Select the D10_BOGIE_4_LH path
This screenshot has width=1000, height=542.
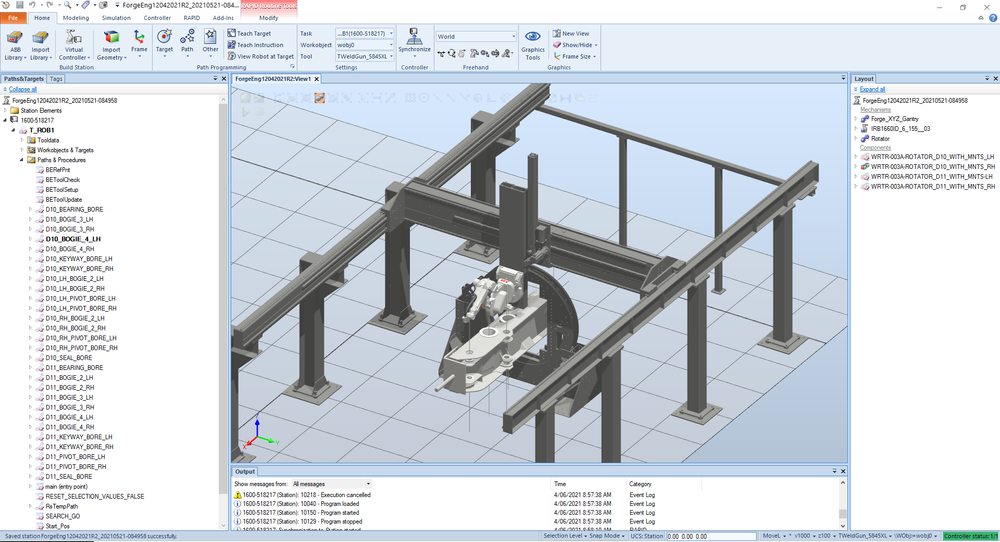pyautogui.click(x=73, y=239)
